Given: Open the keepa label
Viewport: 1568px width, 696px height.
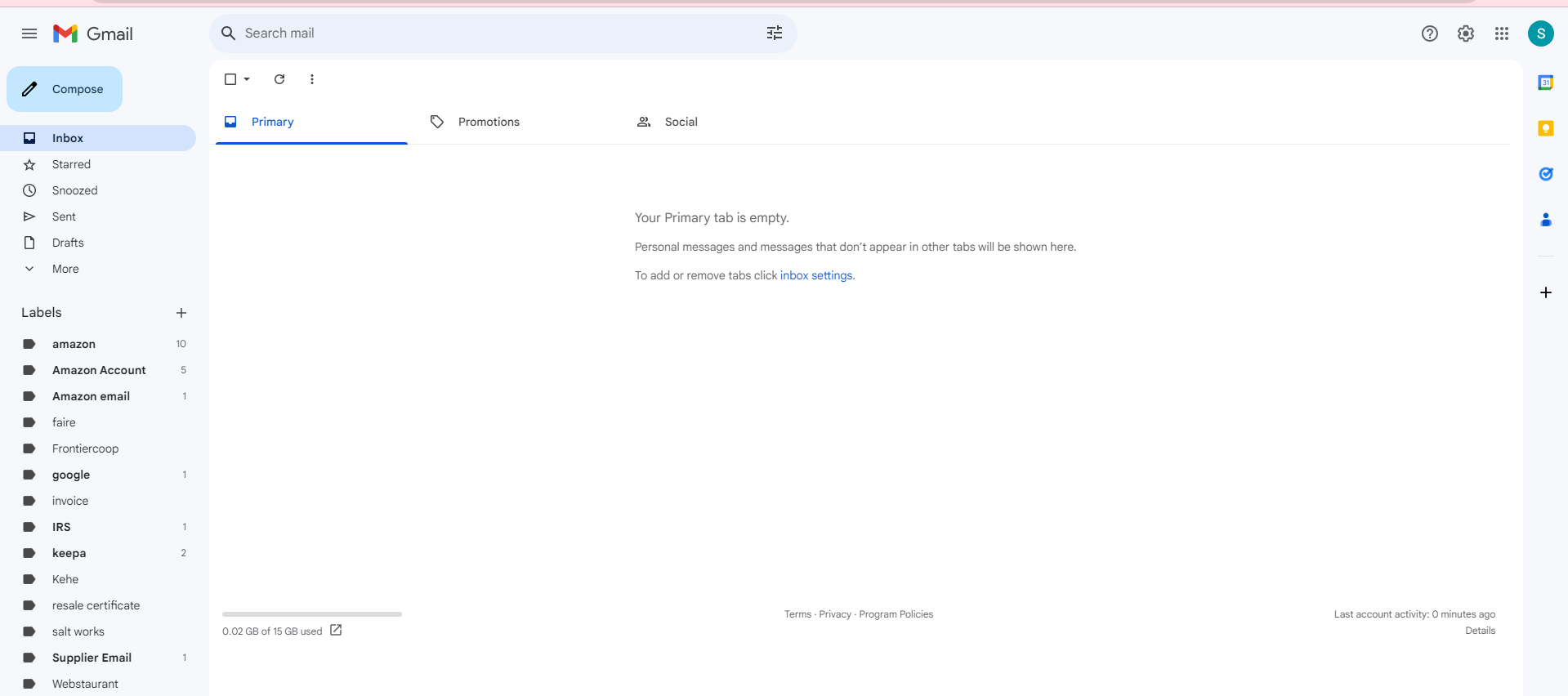Looking at the screenshot, I should [x=98, y=553].
